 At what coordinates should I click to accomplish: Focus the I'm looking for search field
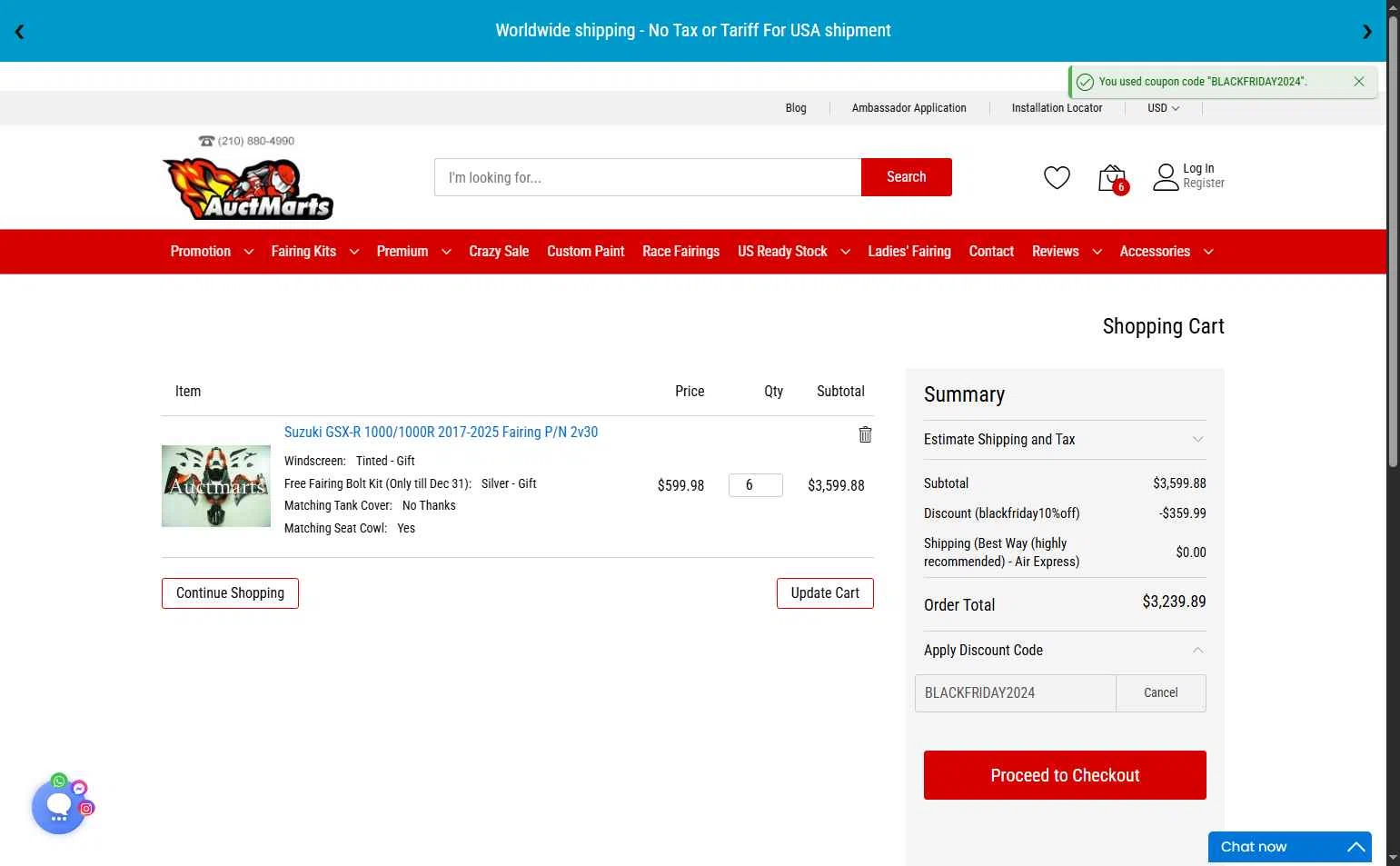tap(648, 177)
